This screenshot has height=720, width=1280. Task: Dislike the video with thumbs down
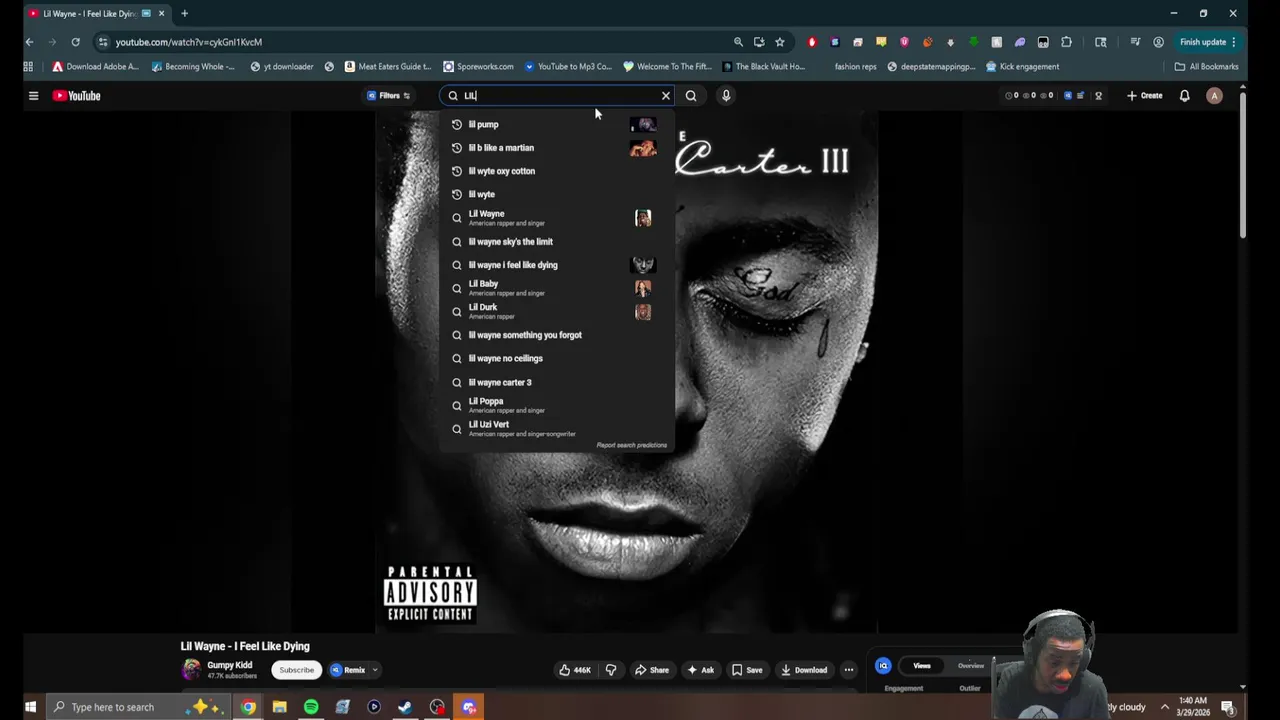(x=611, y=670)
